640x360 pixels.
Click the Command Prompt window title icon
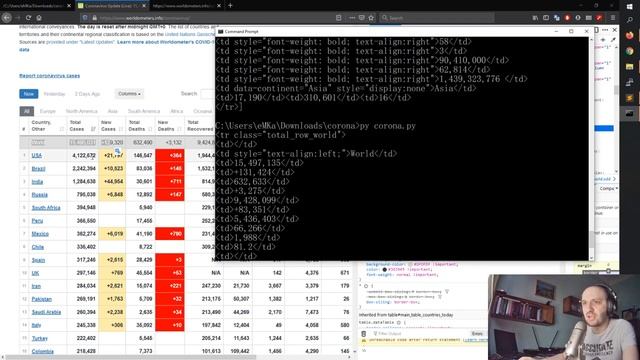tap(220, 31)
